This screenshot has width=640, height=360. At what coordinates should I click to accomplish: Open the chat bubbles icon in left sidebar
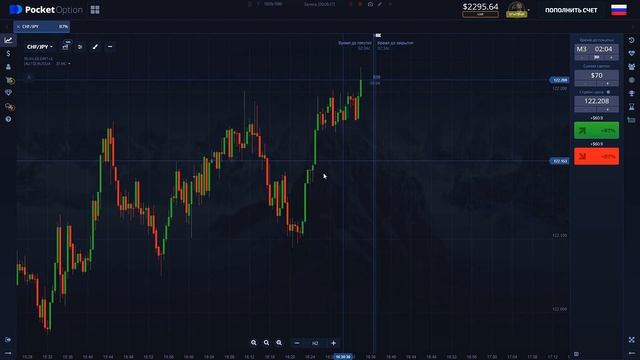(9, 107)
